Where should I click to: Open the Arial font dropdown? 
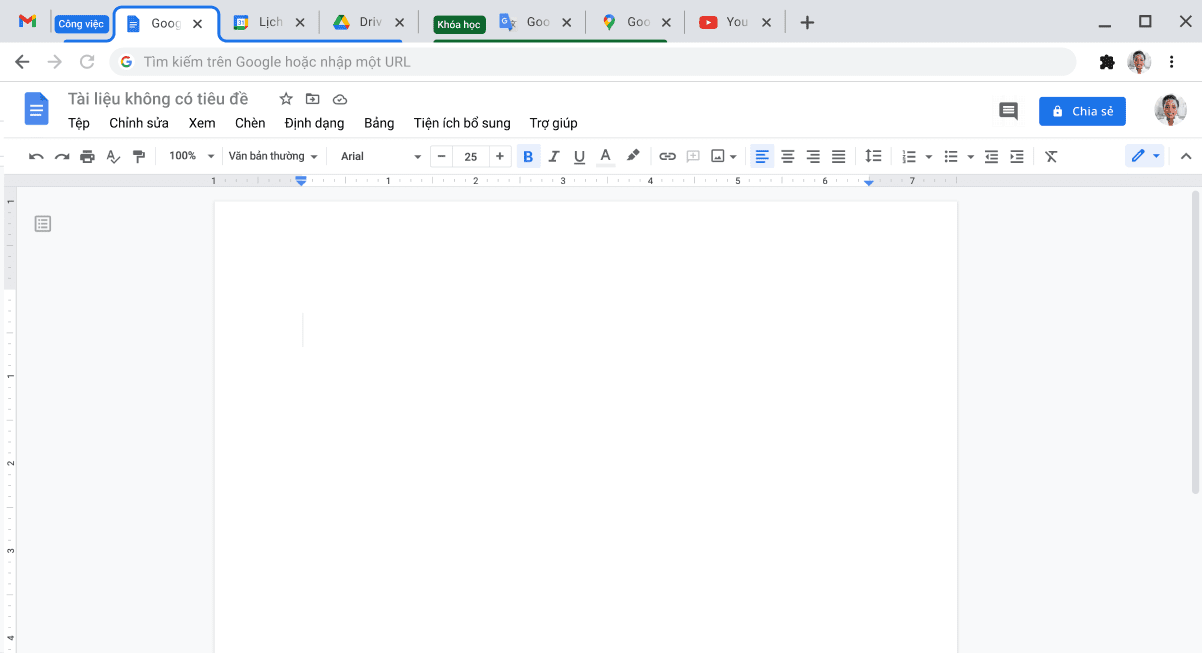(x=381, y=156)
